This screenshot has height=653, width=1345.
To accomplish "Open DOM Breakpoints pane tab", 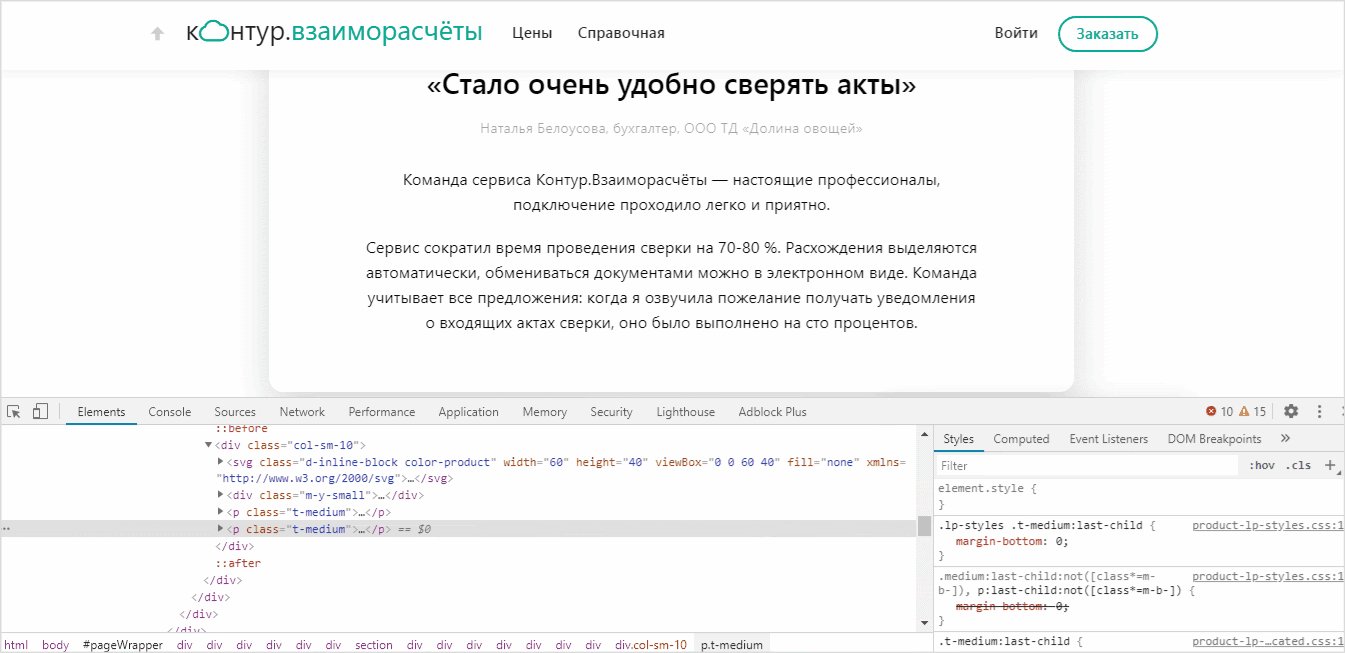I will pyautogui.click(x=1214, y=438).
